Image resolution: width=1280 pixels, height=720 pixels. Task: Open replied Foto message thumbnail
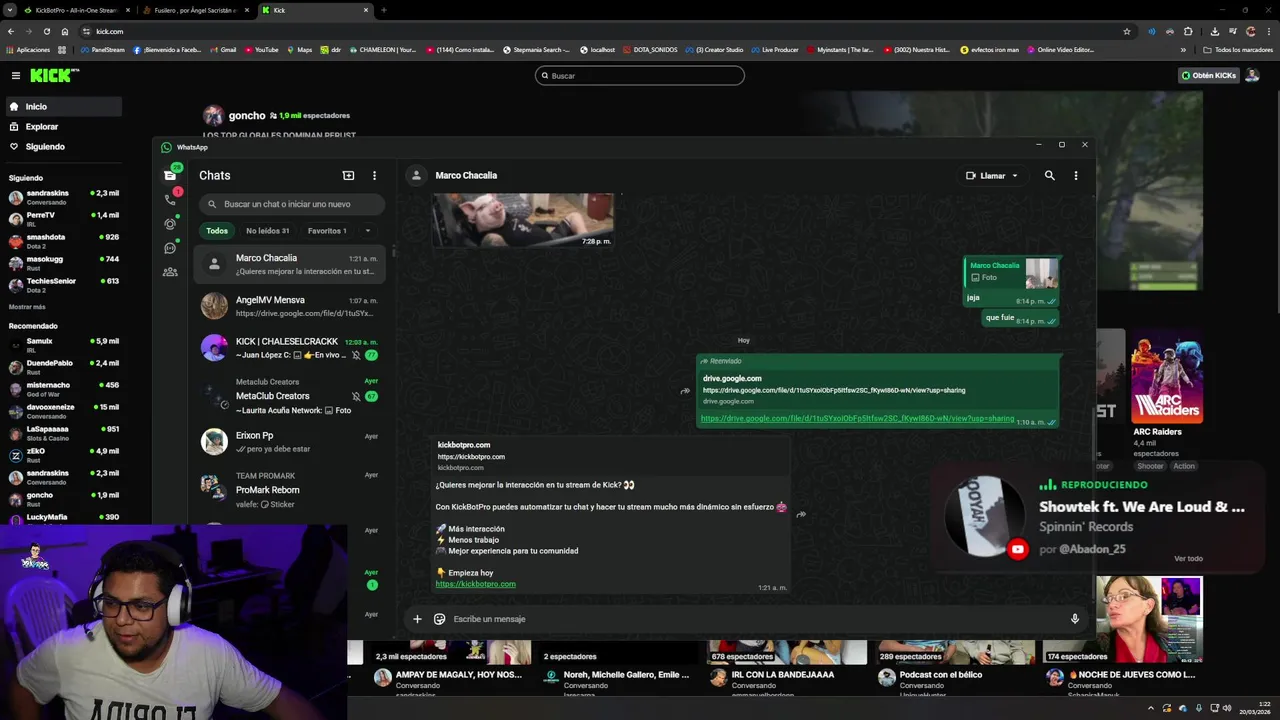(1041, 273)
